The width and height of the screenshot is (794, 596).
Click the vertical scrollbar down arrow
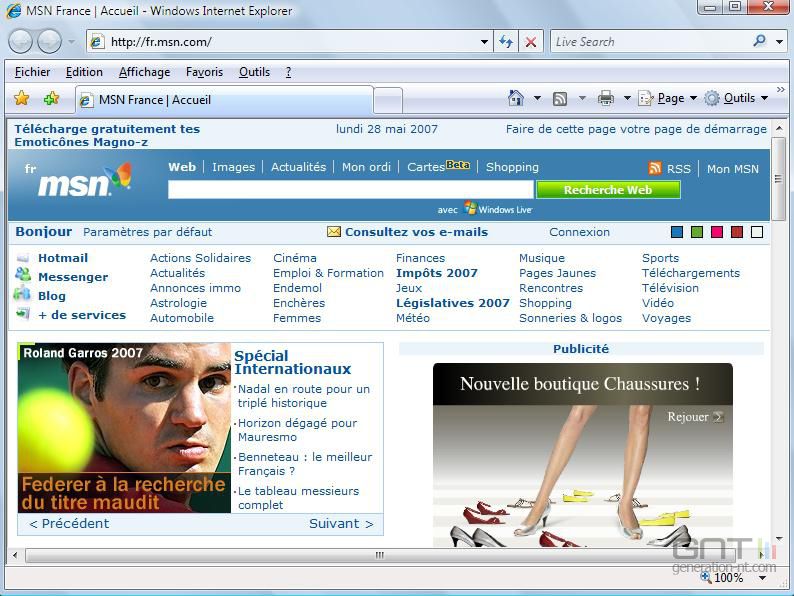click(x=779, y=539)
